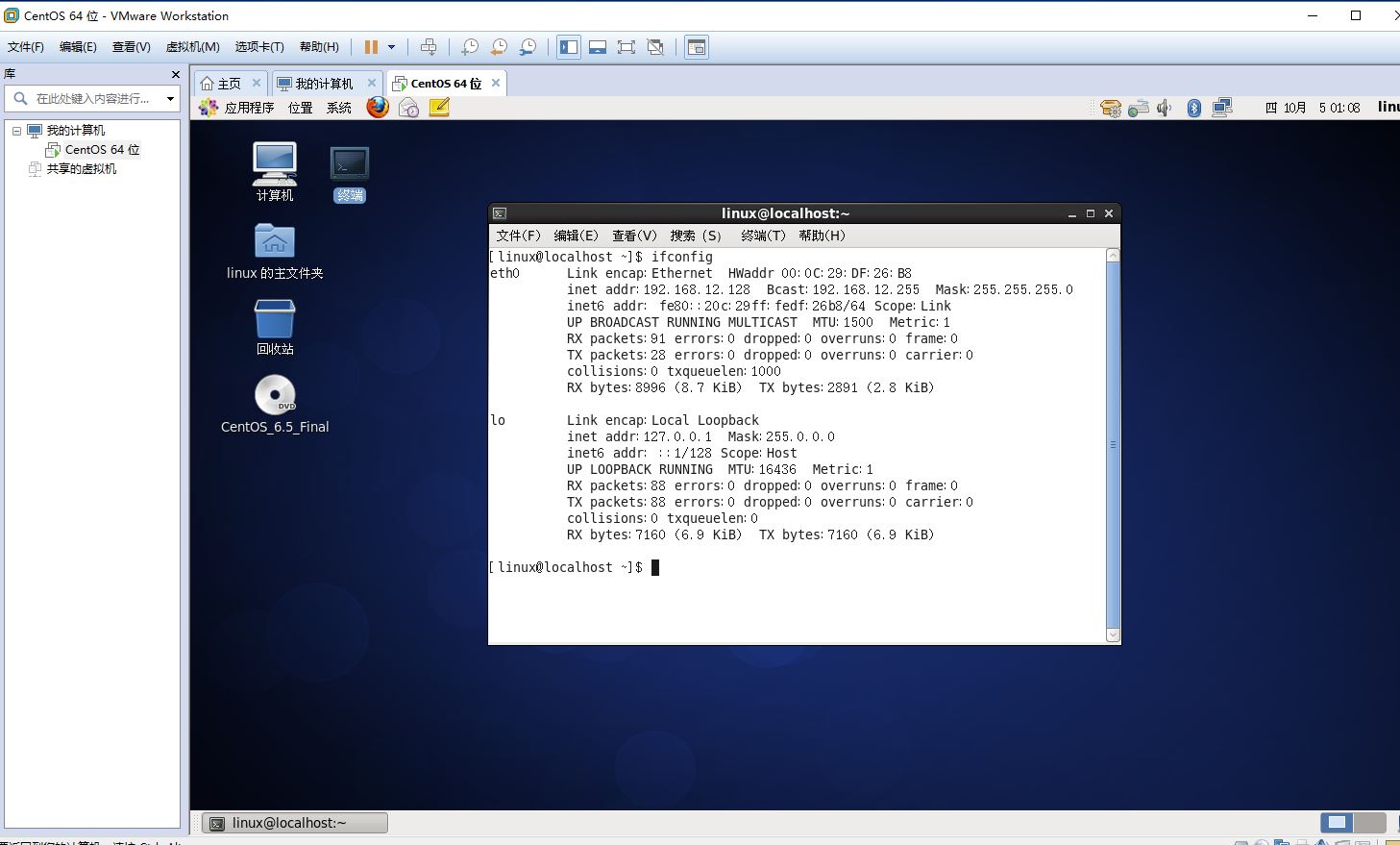Viewport: 1400px width, 845px height.
Task: Click the software update tray icon
Action: point(1111,108)
